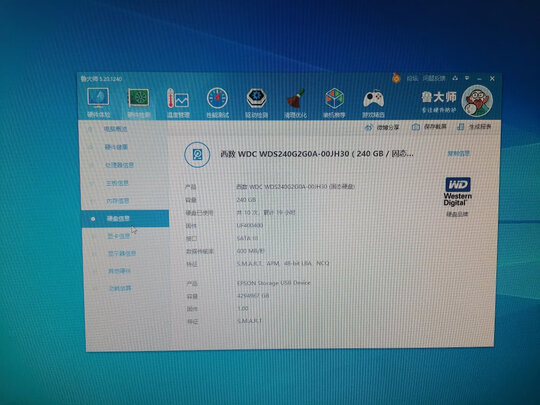Select 电脑概览 in sidebar
540x405 pixels.
(x=116, y=129)
